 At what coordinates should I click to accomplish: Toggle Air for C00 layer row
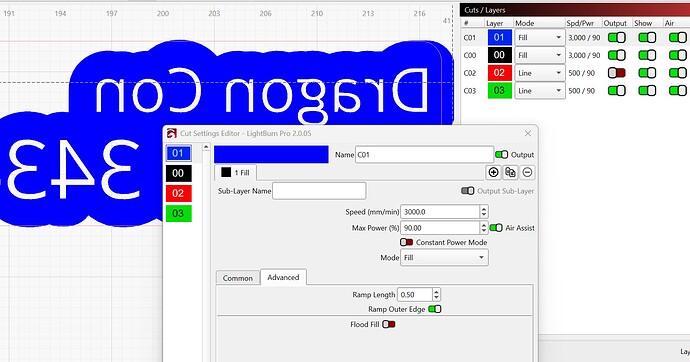[678, 55]
